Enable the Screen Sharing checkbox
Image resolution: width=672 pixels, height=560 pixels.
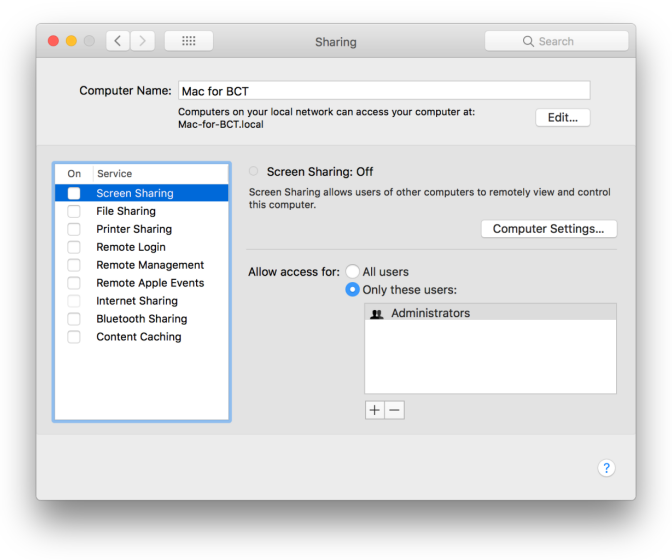(74, 193)
